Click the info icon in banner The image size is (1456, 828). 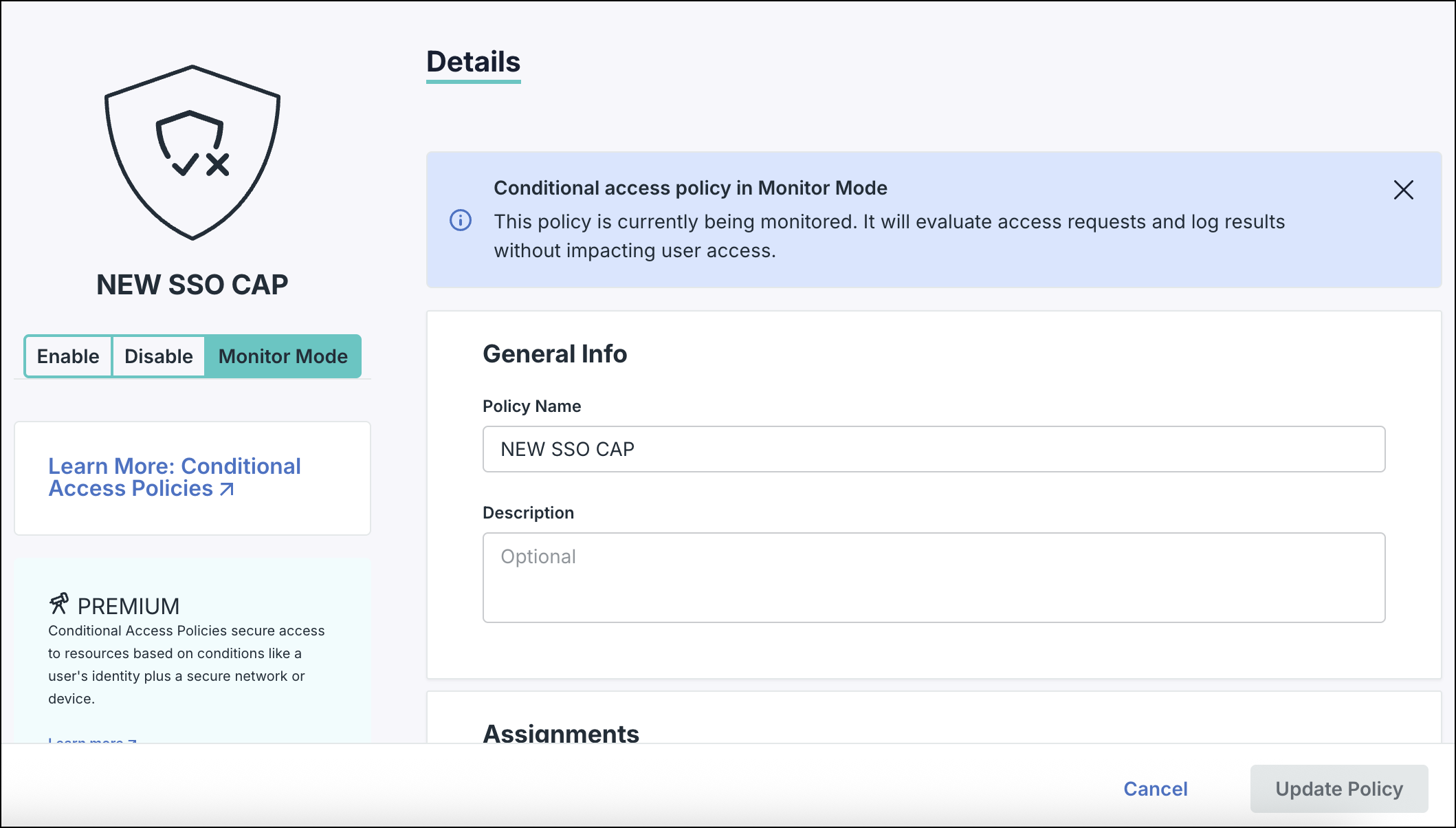click(461, 220)
